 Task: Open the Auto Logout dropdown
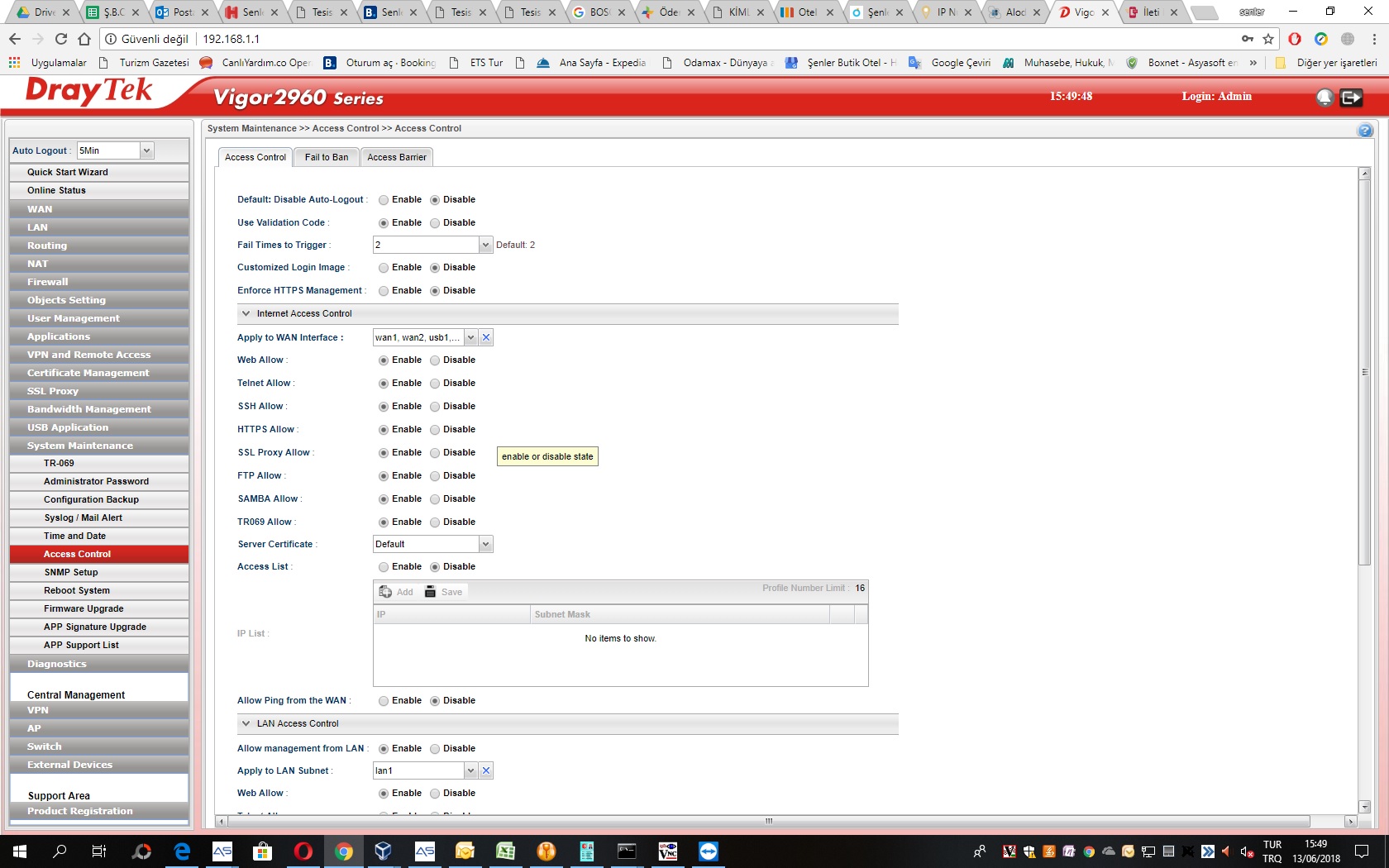click(x=146, y=150)
